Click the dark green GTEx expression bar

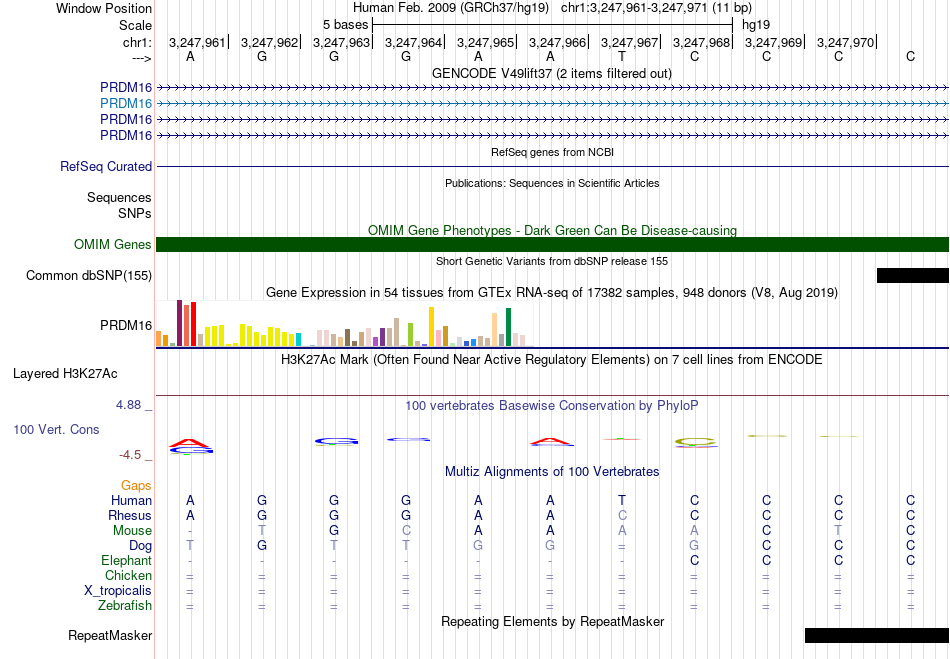tap(508, 327)
